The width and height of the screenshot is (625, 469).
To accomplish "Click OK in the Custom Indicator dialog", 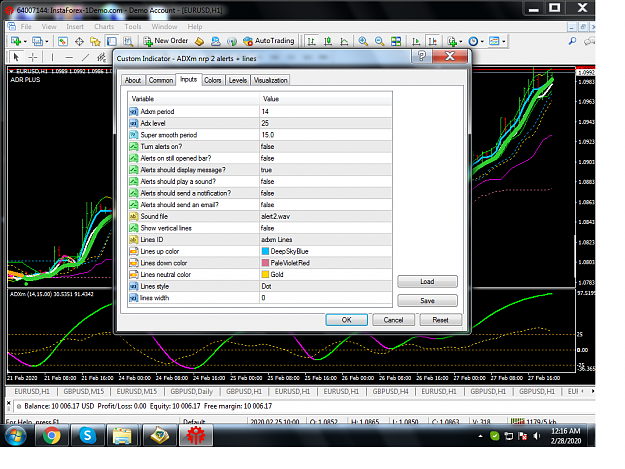I will [x=346, y=320].
